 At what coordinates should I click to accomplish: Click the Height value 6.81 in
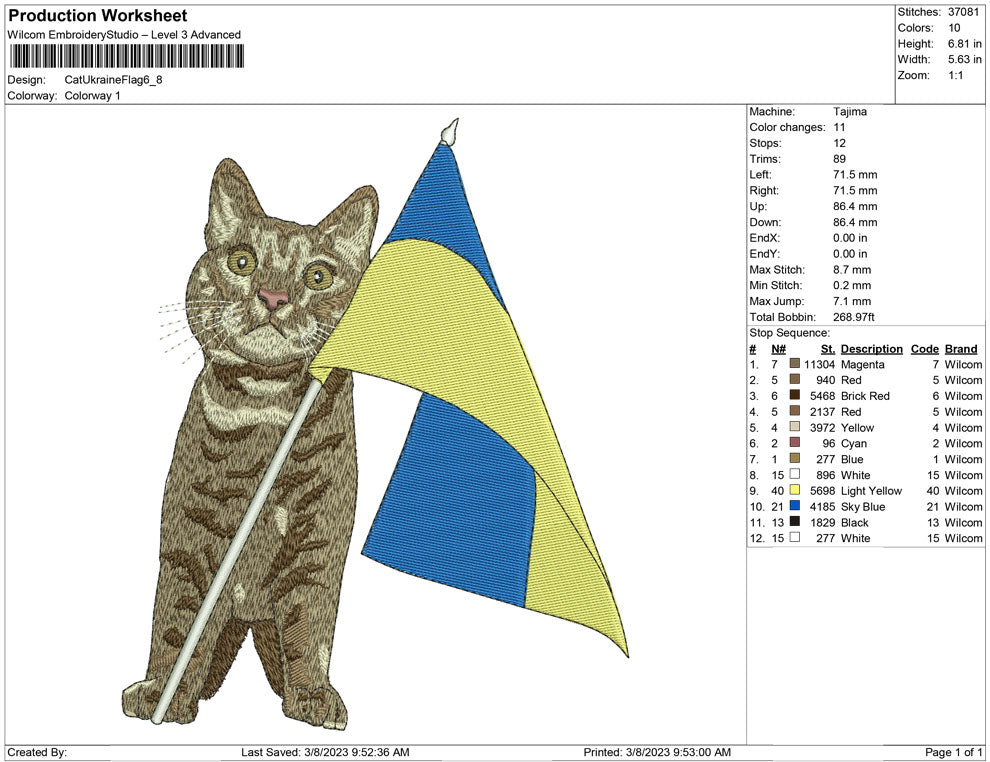click(x=965, y=44)
